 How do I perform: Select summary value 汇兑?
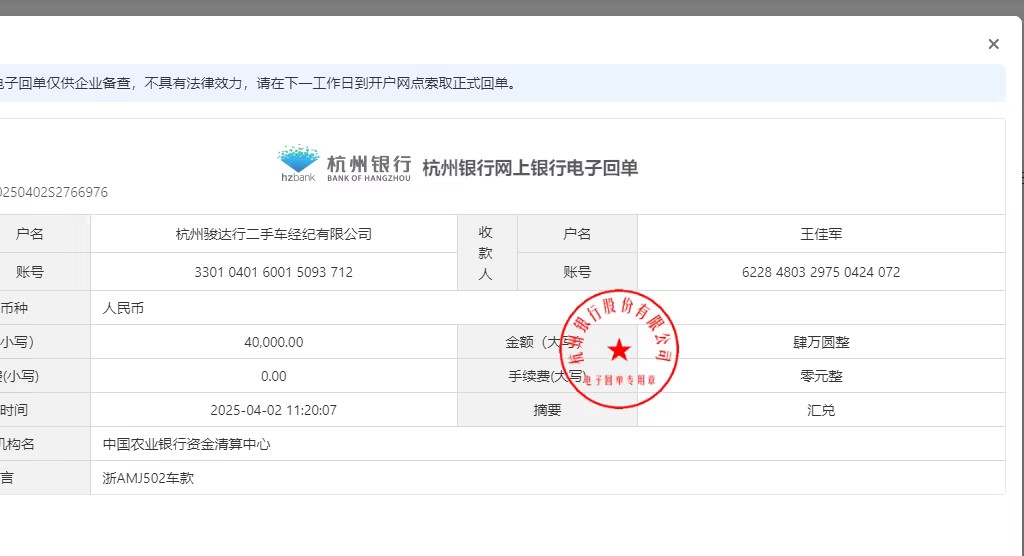click(x=821, y=410)
